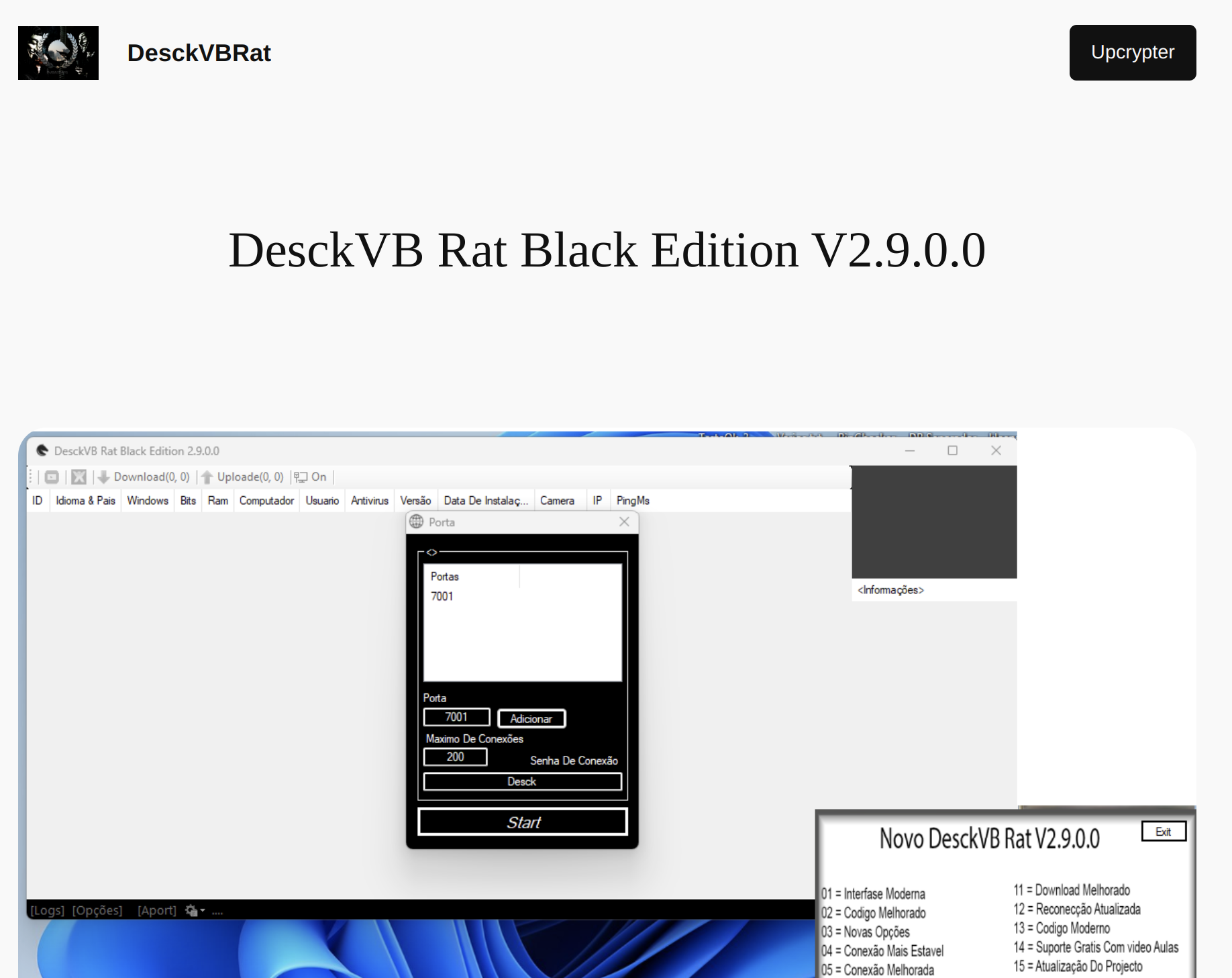Image resolution: width=1232 pixels, height=978 pixels.
Task: Select the Antivirus column header
Action: 370,501
